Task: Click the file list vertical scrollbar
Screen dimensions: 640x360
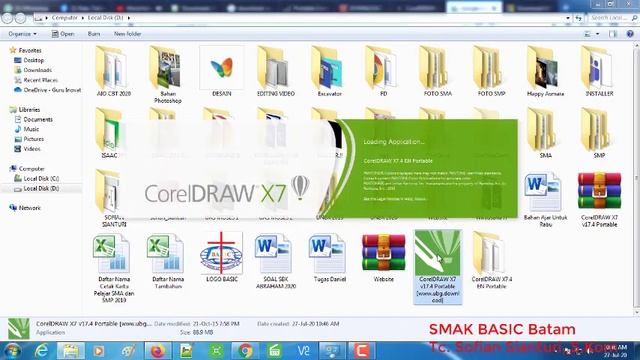Action: point(637,180)
